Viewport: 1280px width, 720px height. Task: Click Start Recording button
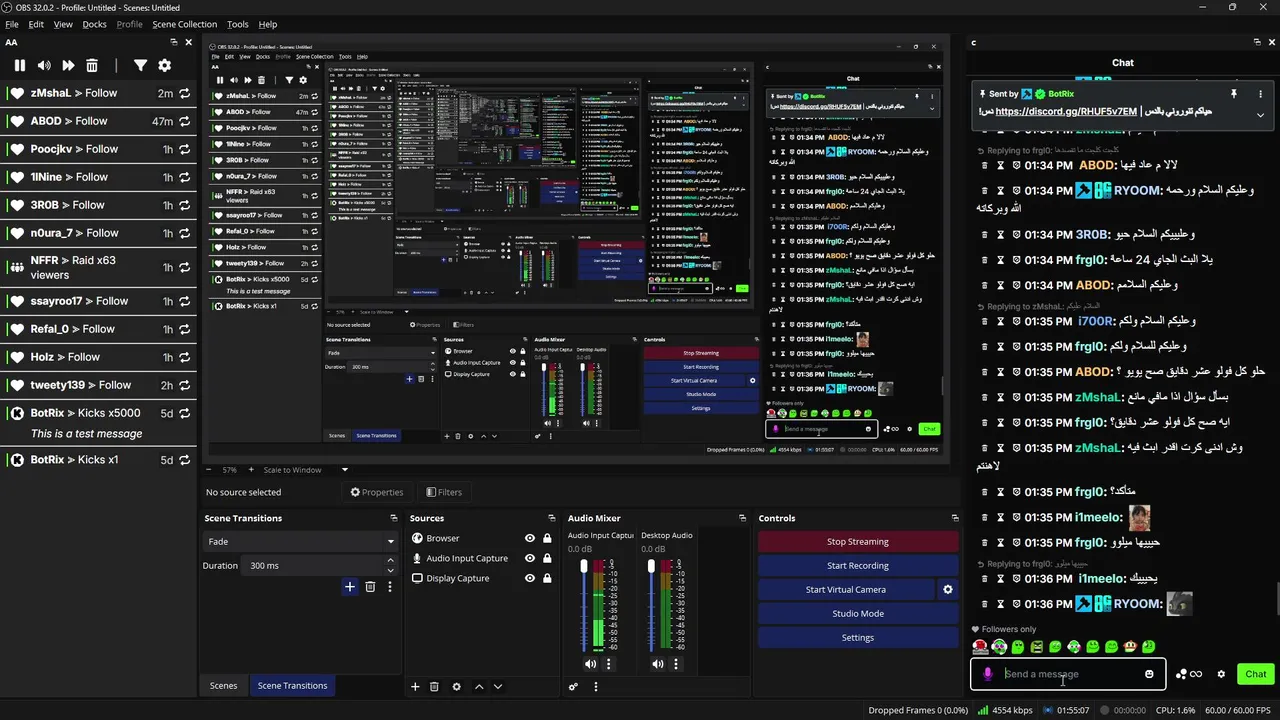[x=858, y=566]
